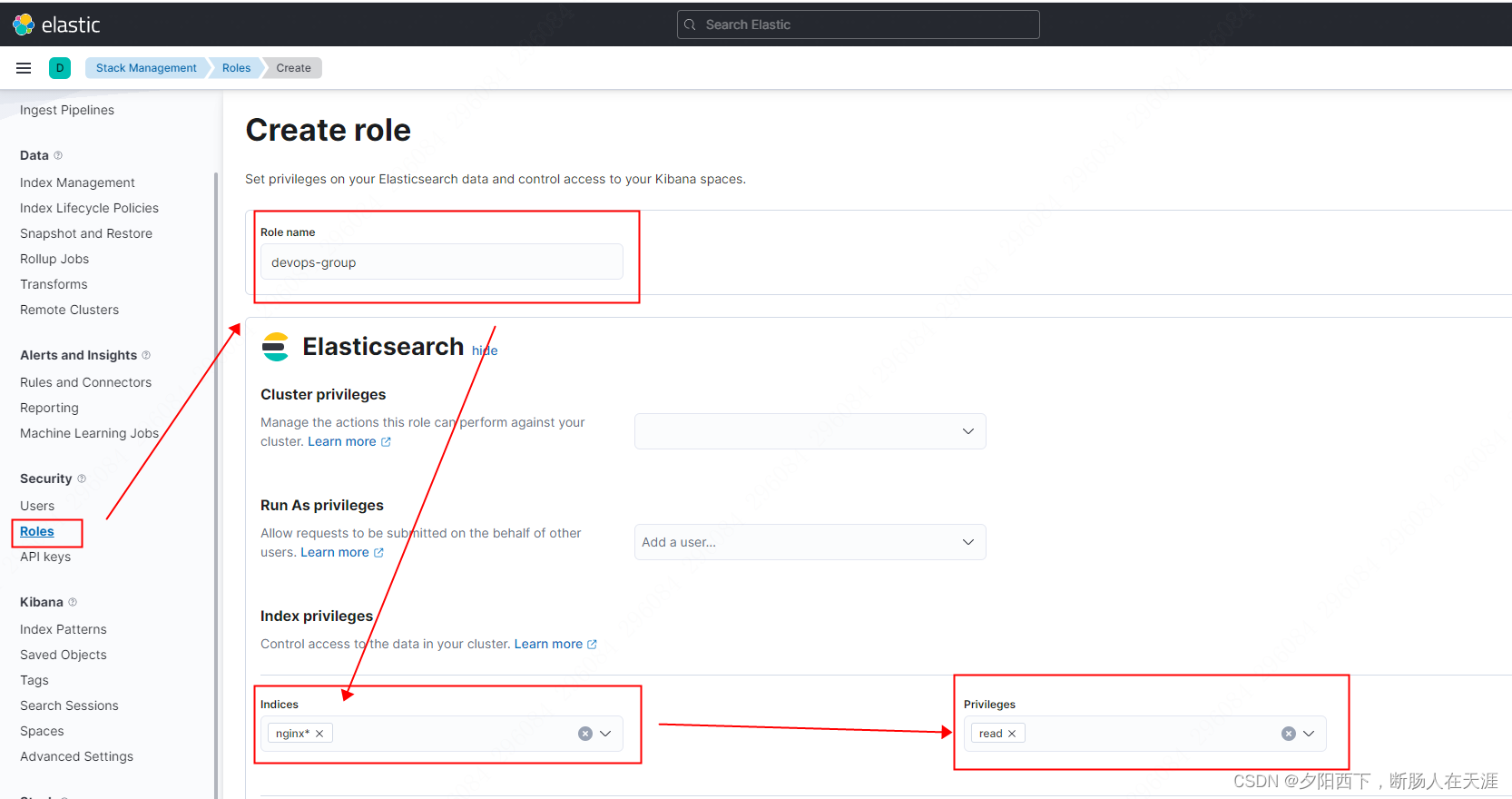This screenshot has width=1512, height=799.
Task: Open Index Patterns under Kibana
Action: click(64, 629)
